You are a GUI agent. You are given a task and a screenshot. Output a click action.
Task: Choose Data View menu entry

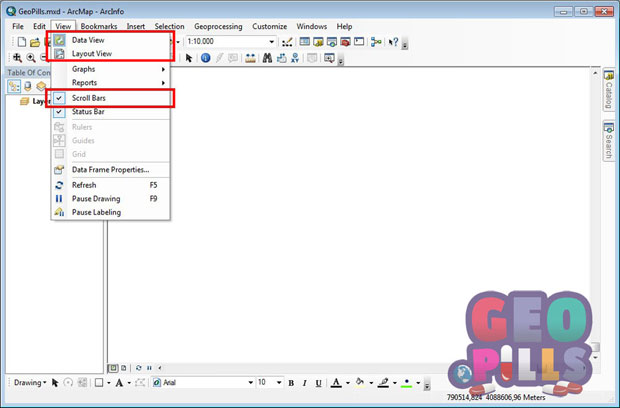coord(111,40)
